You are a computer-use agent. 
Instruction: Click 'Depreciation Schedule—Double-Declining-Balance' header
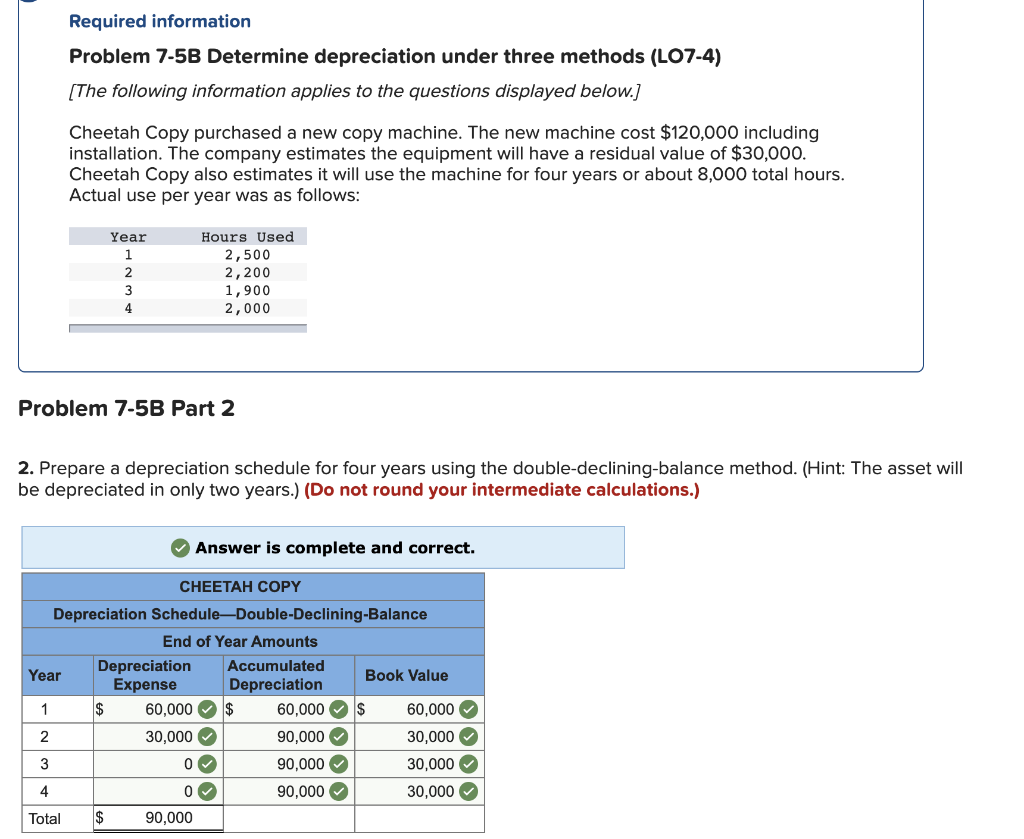tap(240, 614)
